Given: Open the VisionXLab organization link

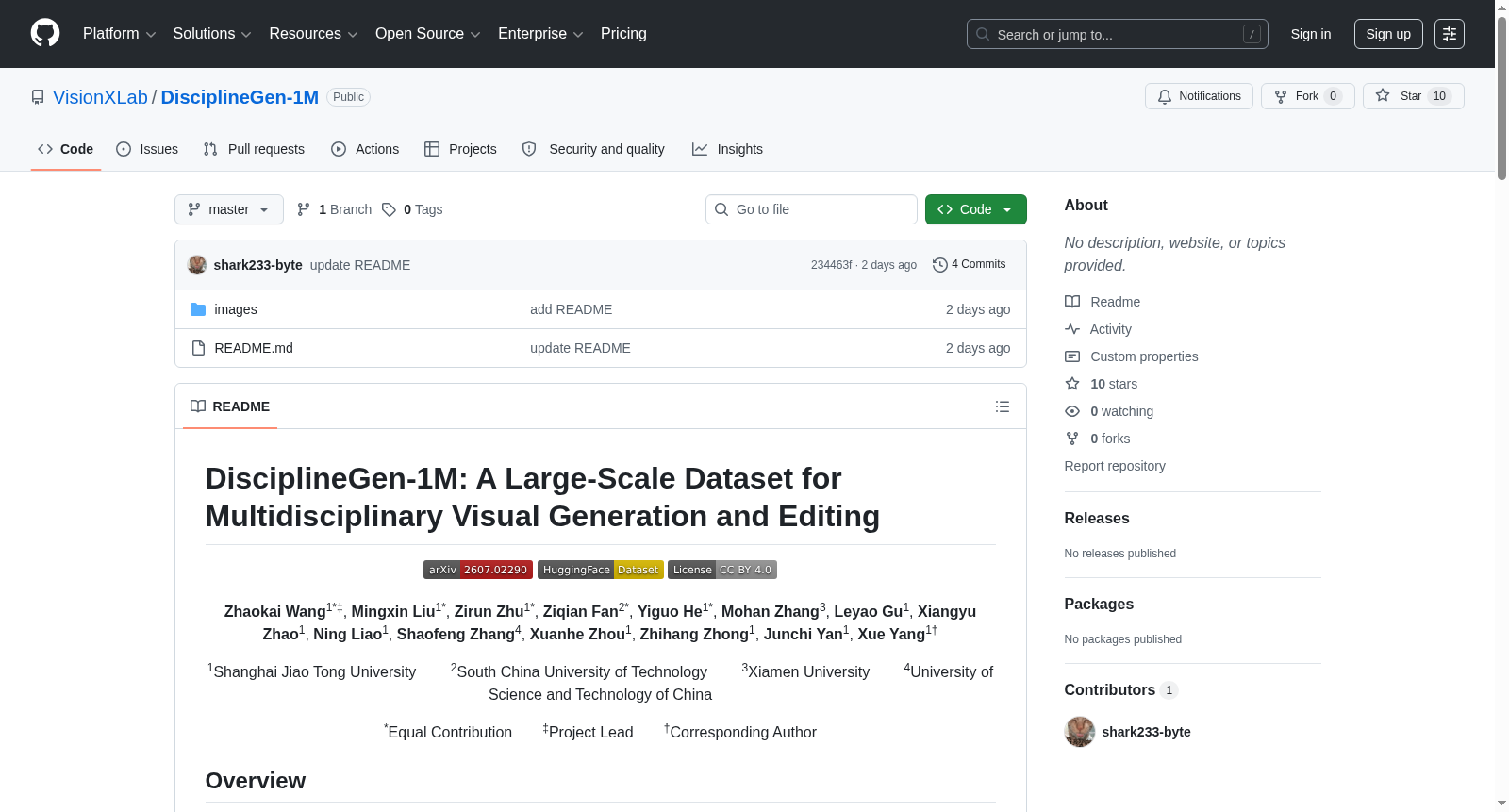Looking at the screenshot, I should (100, 97).
